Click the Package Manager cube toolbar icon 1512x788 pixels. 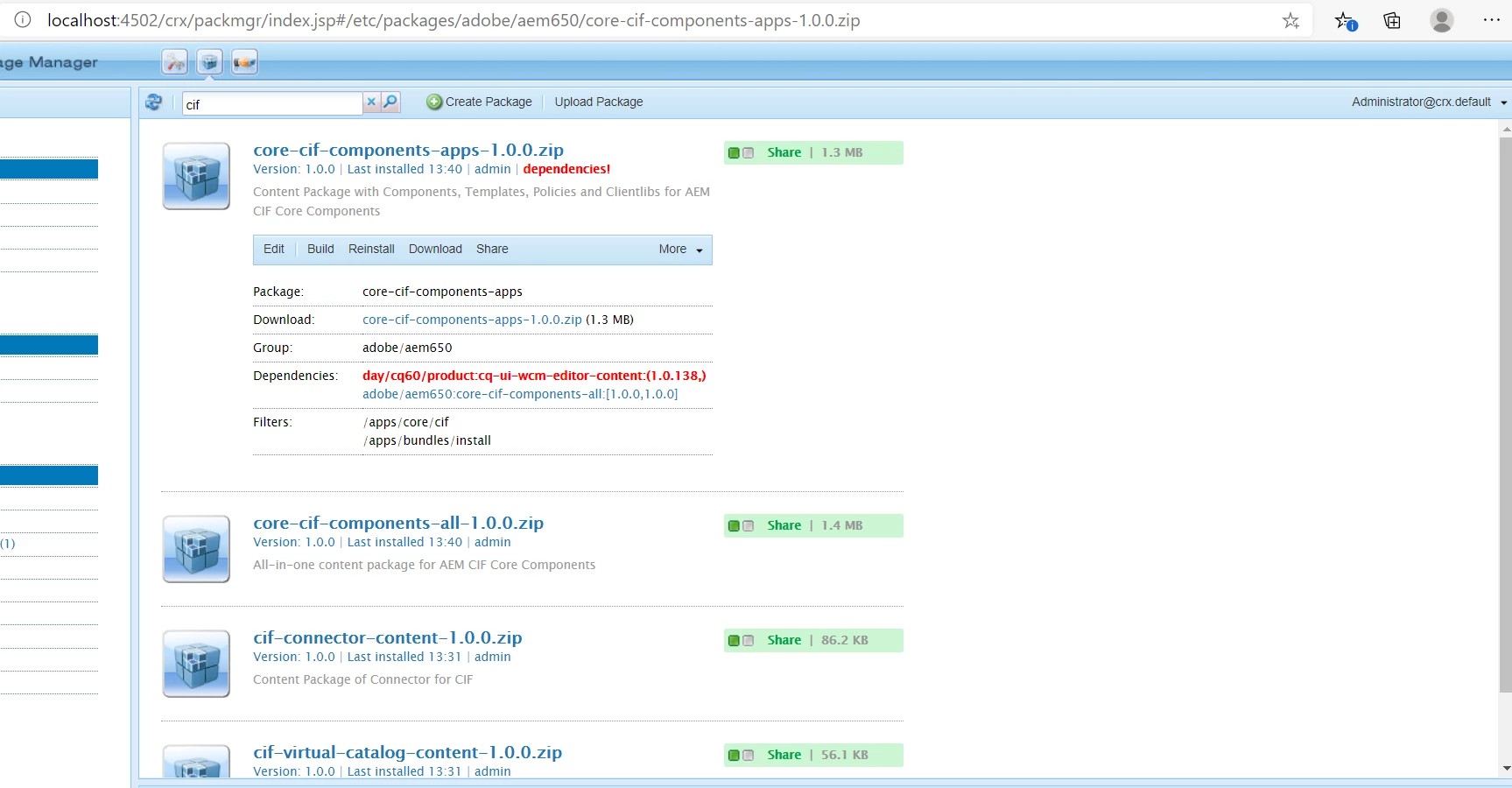click(209, 62)
